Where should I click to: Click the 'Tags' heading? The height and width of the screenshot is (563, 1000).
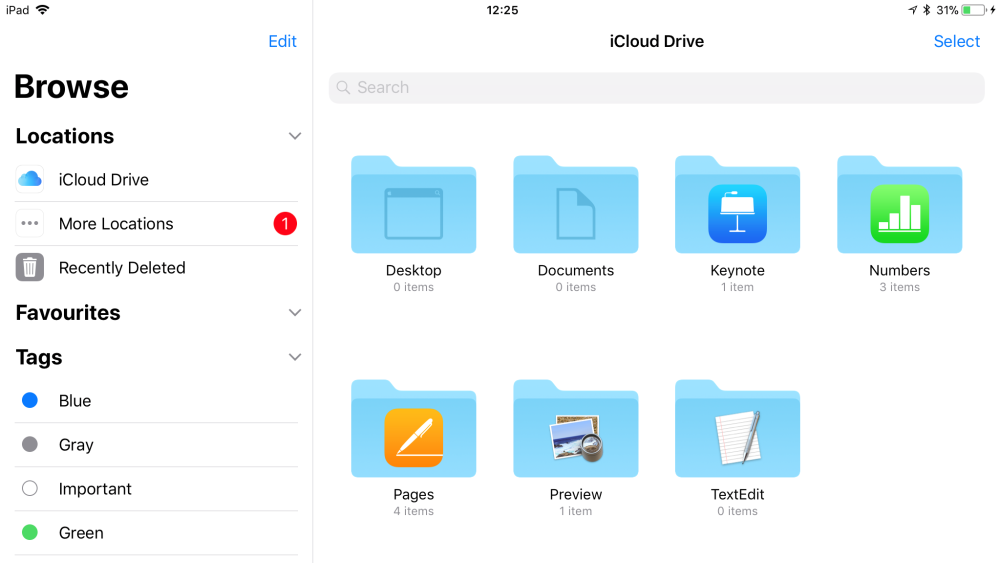39,358
